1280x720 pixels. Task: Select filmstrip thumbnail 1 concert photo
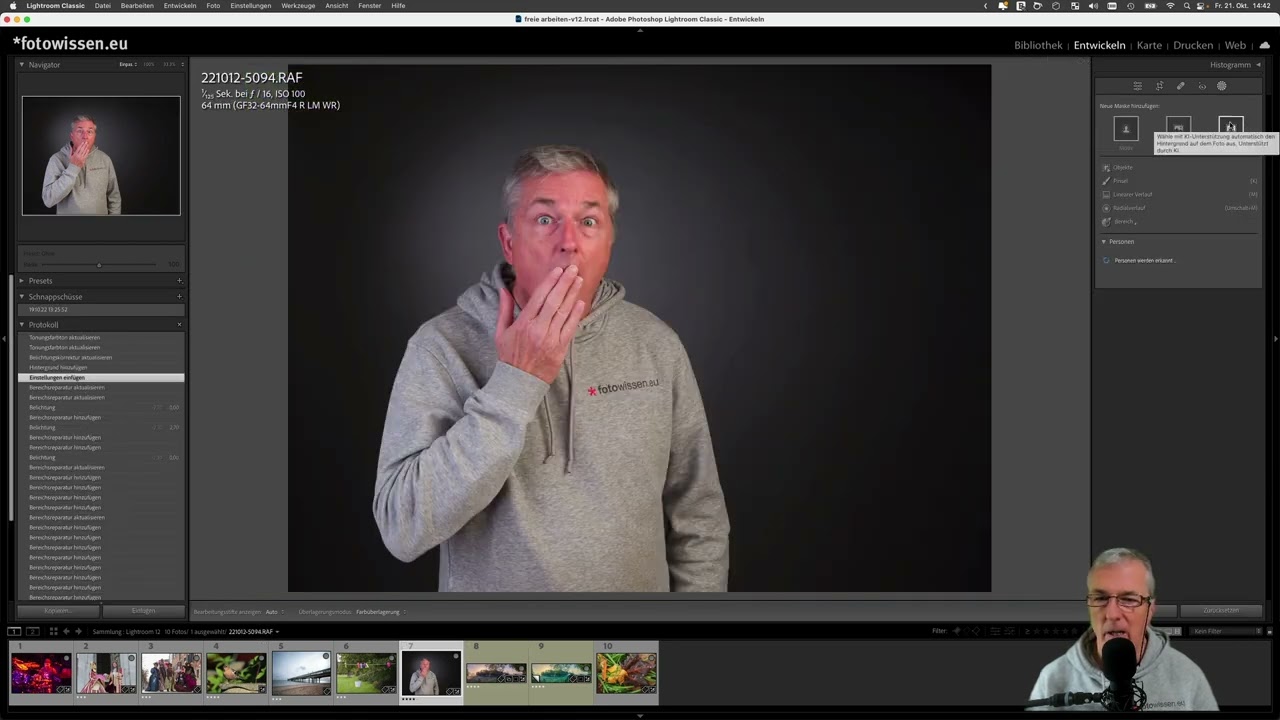[41, 673]
